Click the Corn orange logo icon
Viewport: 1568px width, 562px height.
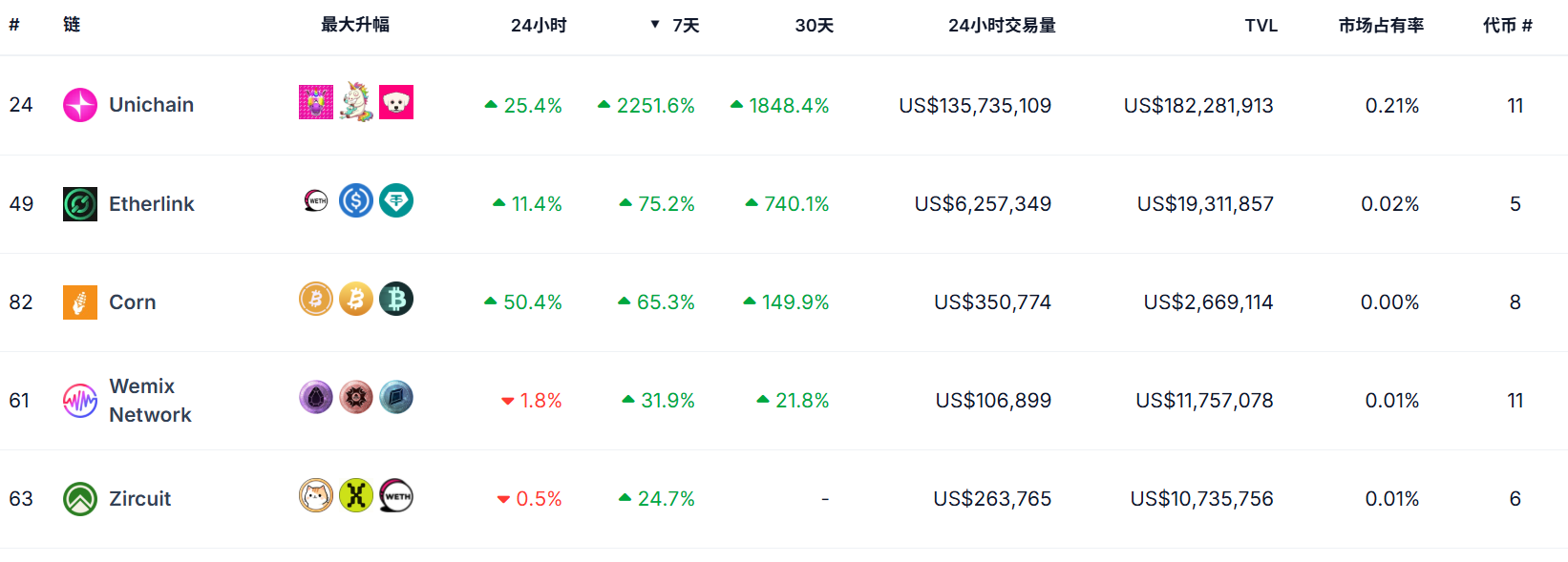(x=80, y=302)
